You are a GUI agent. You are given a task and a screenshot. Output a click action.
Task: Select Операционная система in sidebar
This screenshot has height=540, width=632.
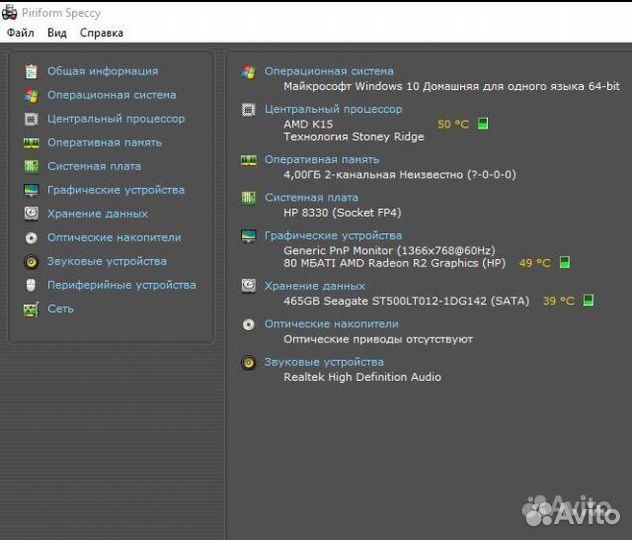tap(112, 95)
